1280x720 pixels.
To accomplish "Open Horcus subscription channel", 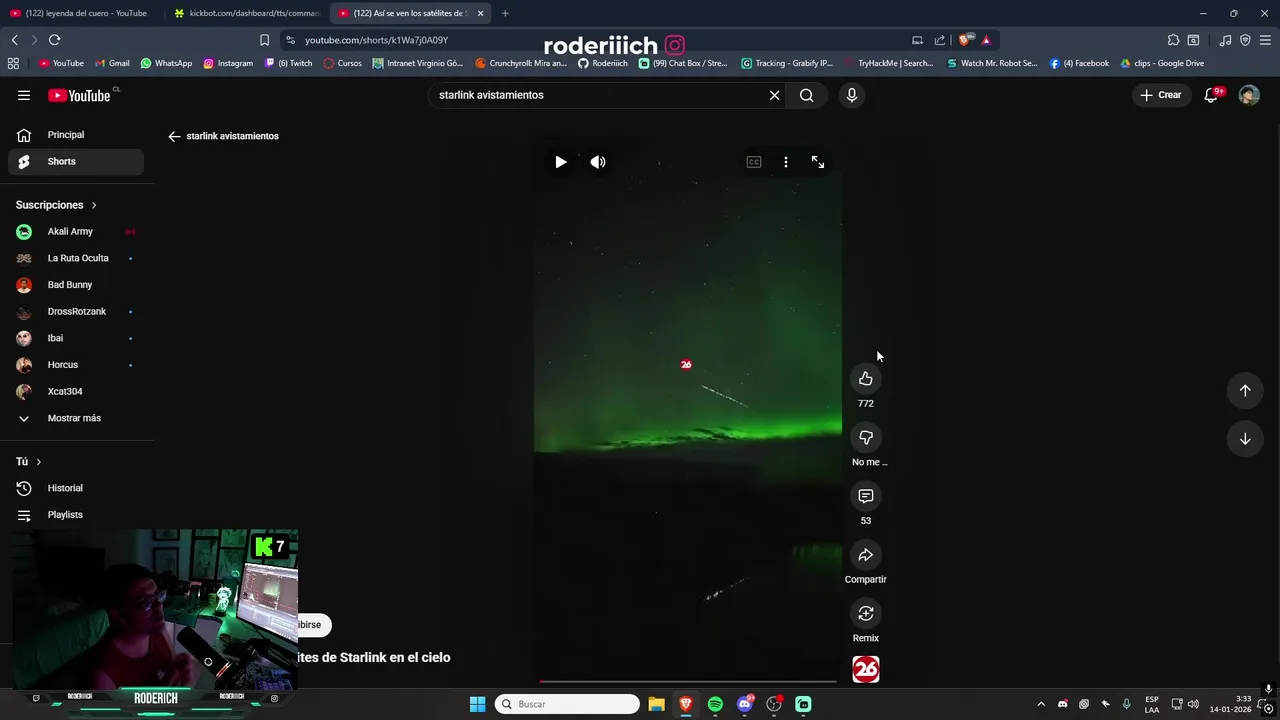I will [x=76, y=365].
